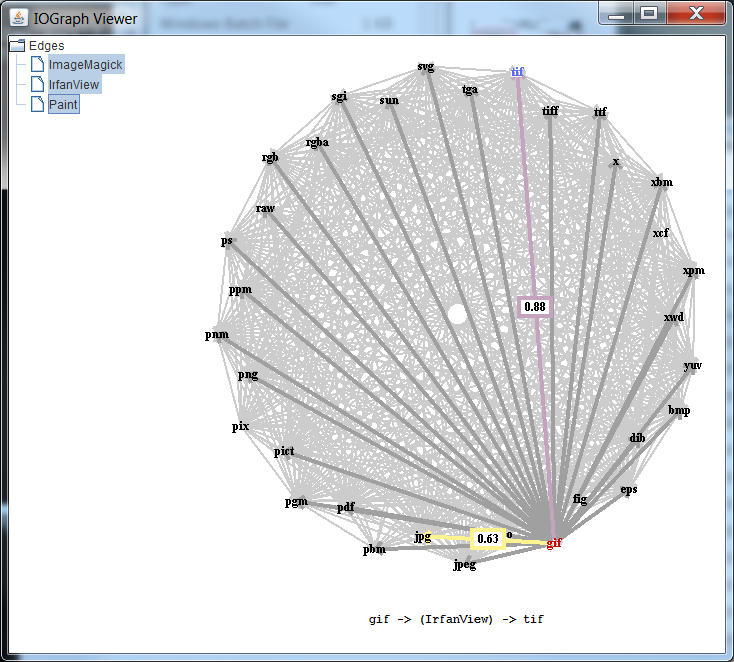Select the ImageMagick tree item

[86, 65]
